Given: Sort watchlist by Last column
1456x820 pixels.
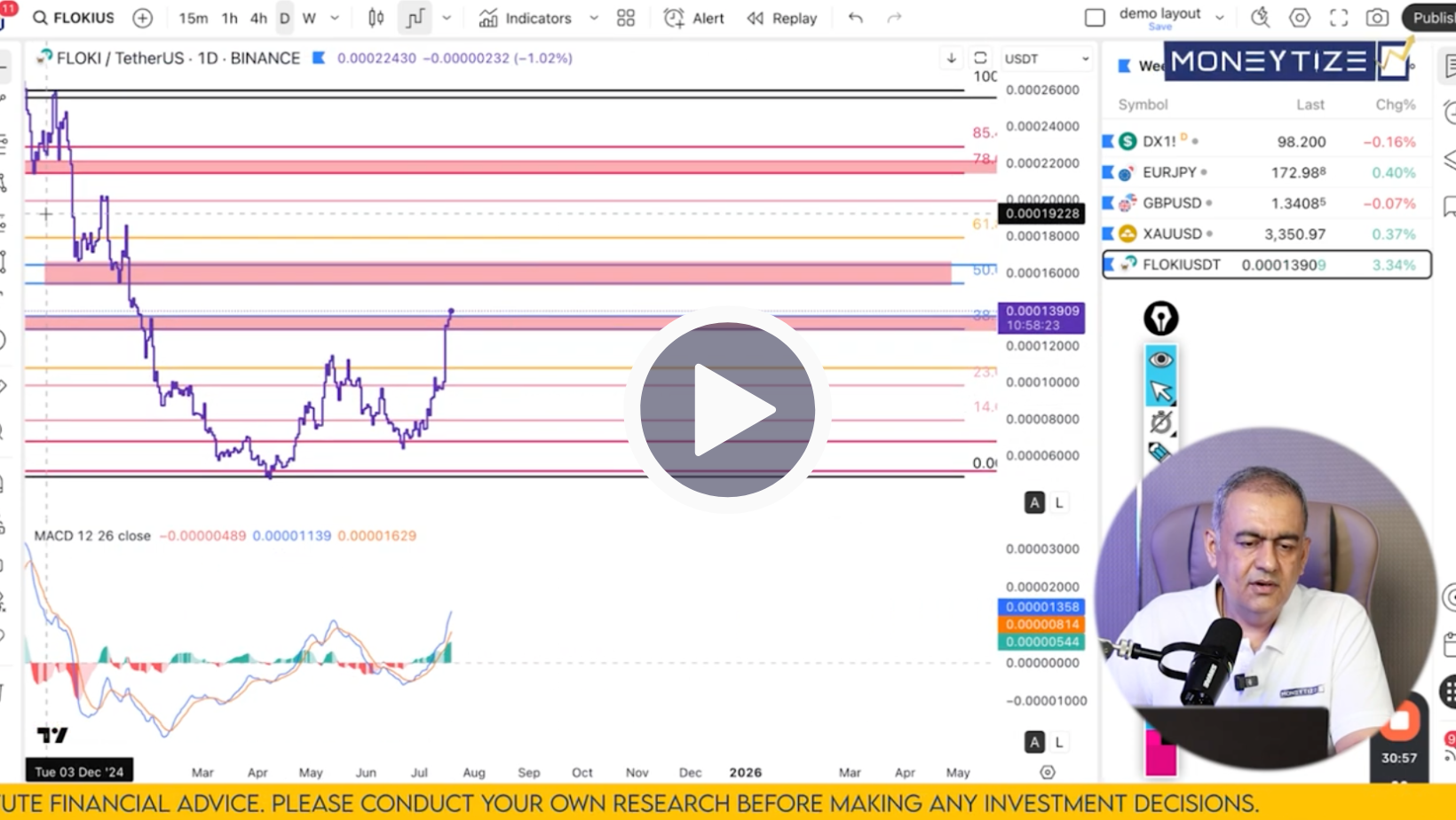Looking at the screenshot, I should (x=1310, y=105).
